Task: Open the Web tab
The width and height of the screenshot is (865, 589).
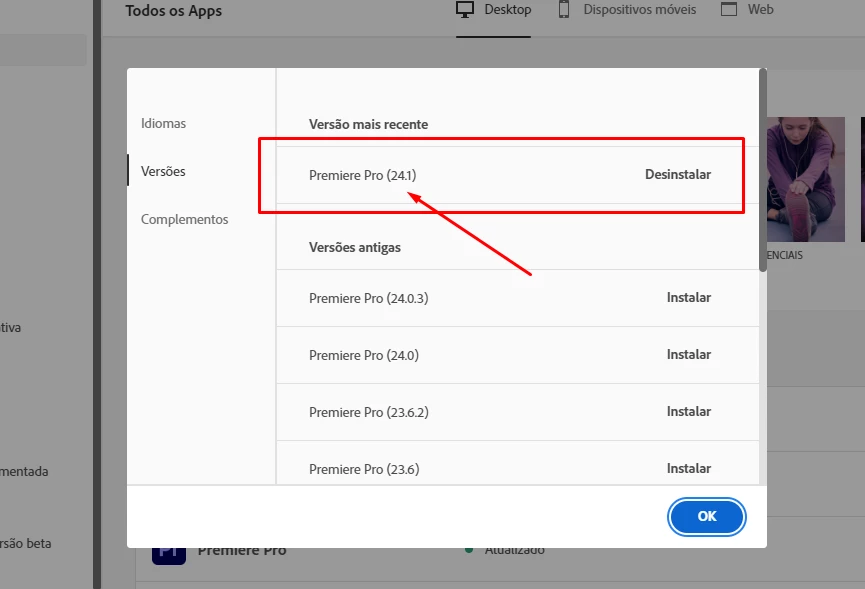Action: point(747,10)
